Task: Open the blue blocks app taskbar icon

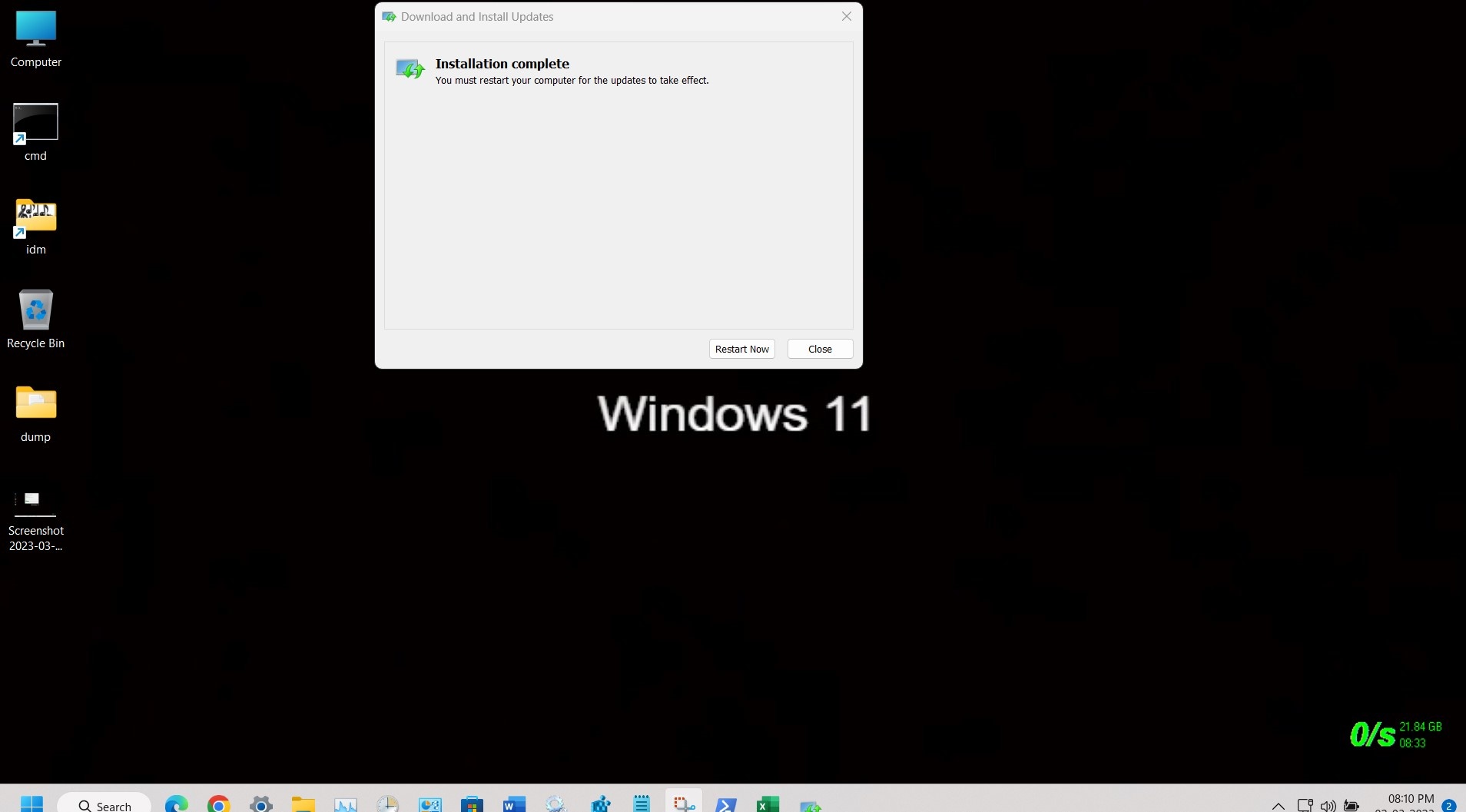Action: pos(600,804)
